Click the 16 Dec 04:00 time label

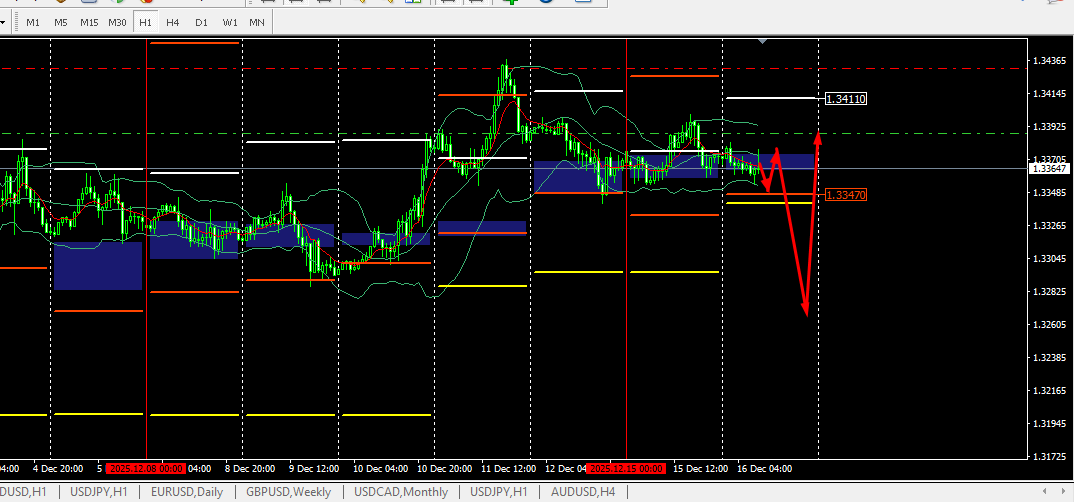[x=764, y=469]
